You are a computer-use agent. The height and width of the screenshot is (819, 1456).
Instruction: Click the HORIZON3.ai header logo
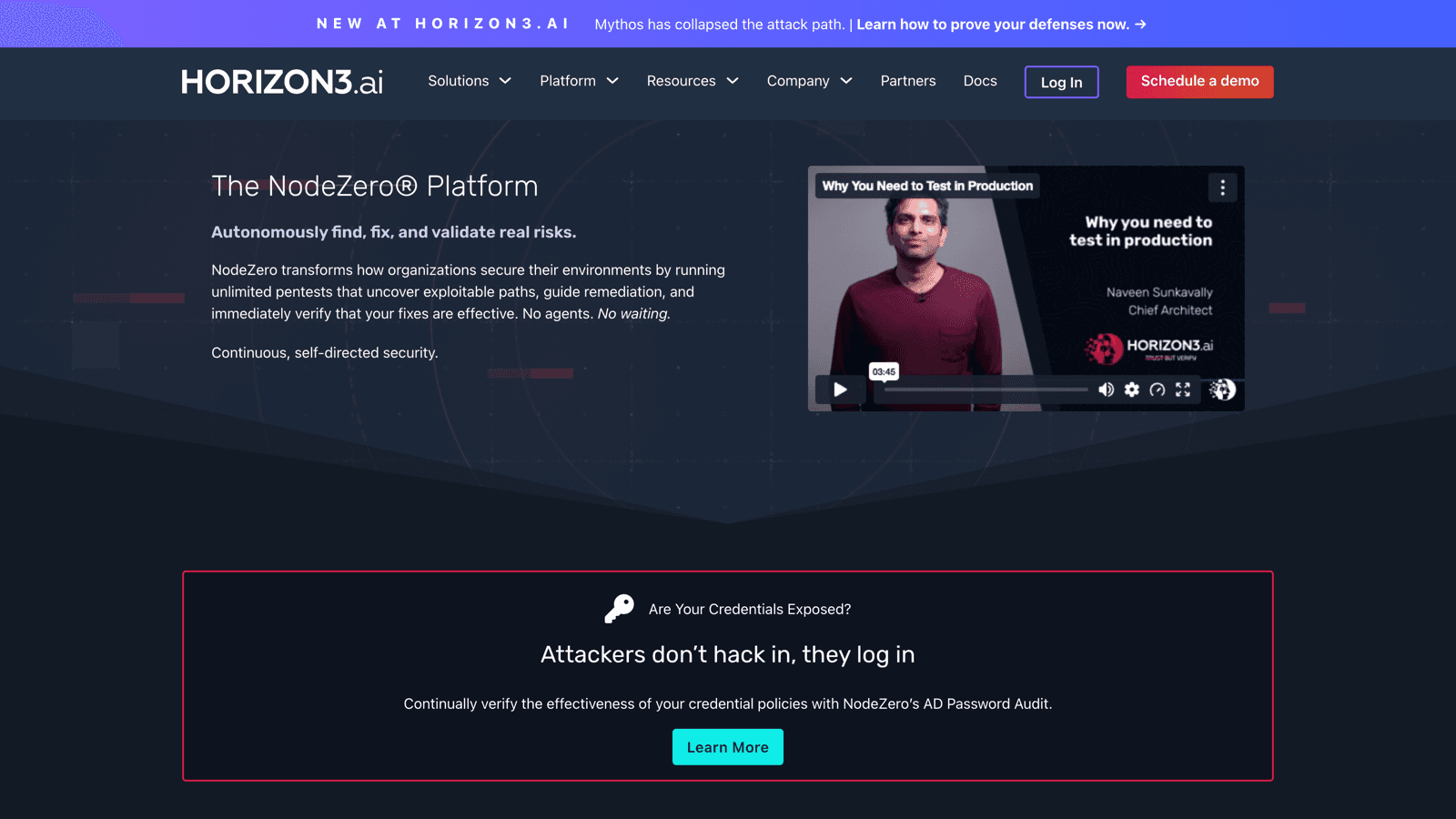coord(282,82)
